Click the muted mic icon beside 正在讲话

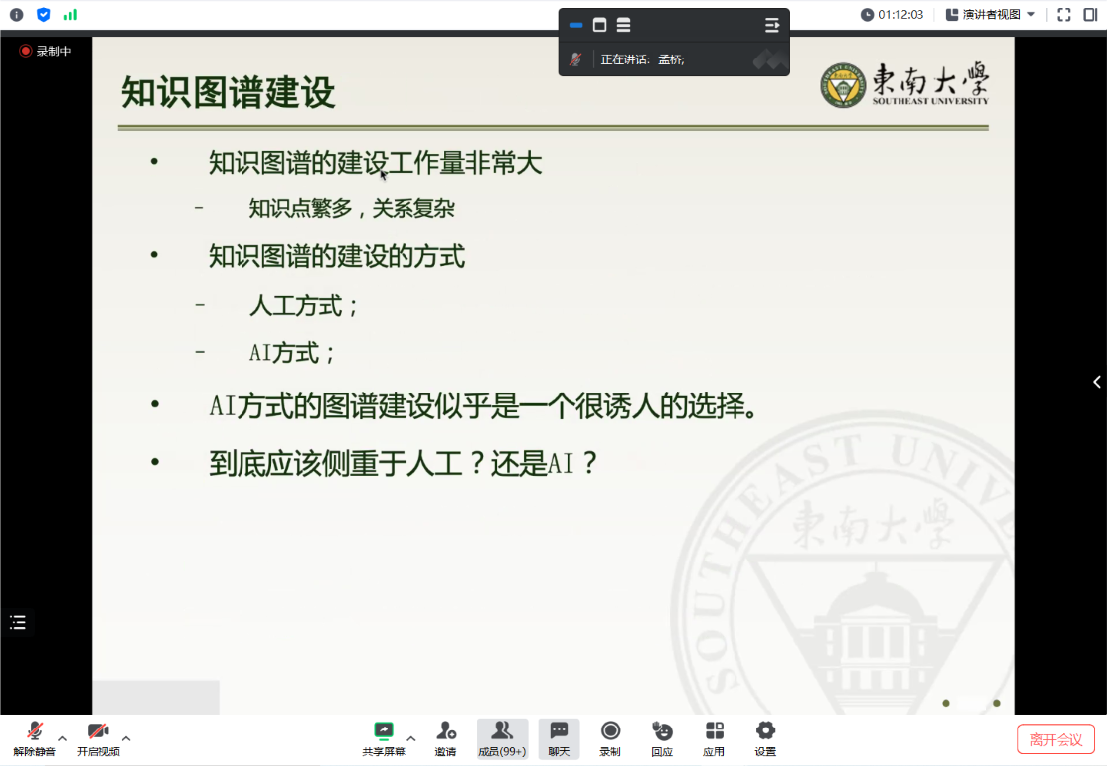tap(576, 59)
